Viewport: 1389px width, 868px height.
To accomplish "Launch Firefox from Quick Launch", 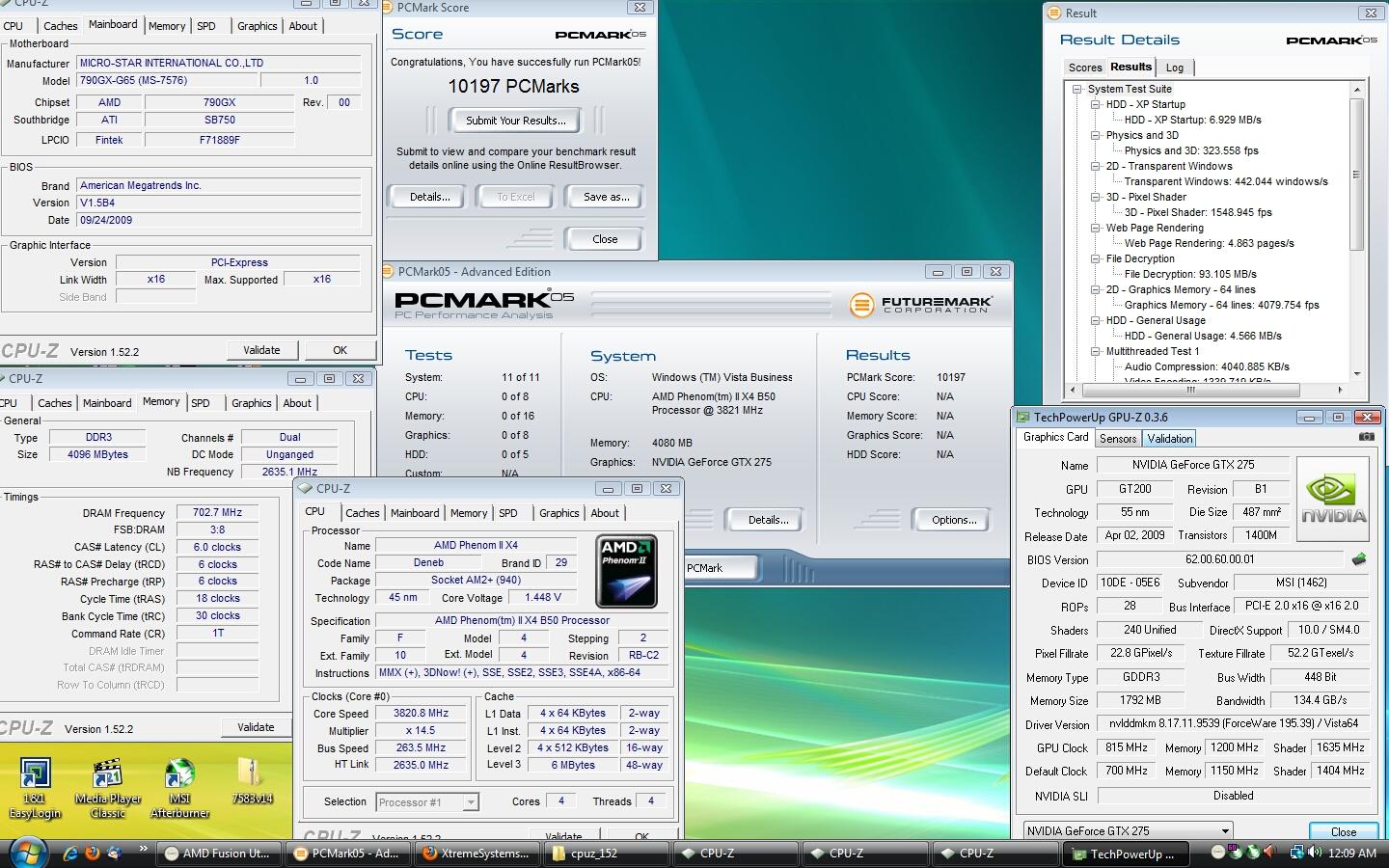I will click(x=93, y=853).
